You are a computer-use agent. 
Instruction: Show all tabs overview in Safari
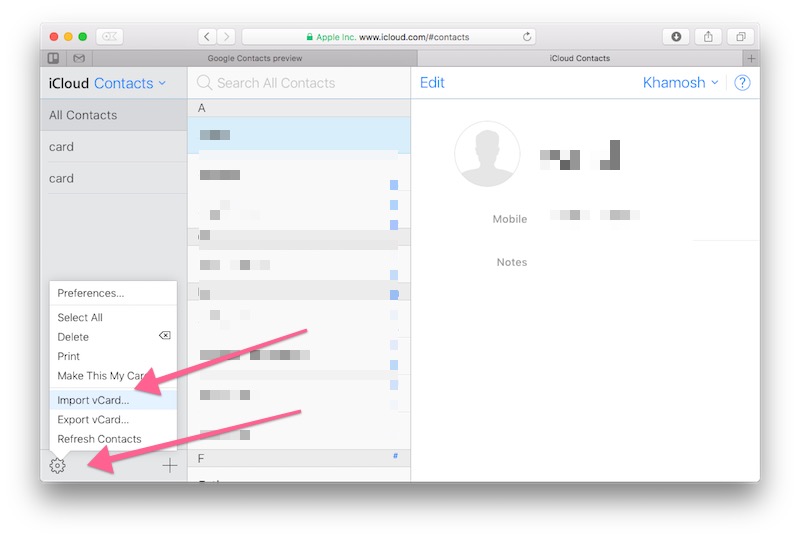(x=741, y=37)
